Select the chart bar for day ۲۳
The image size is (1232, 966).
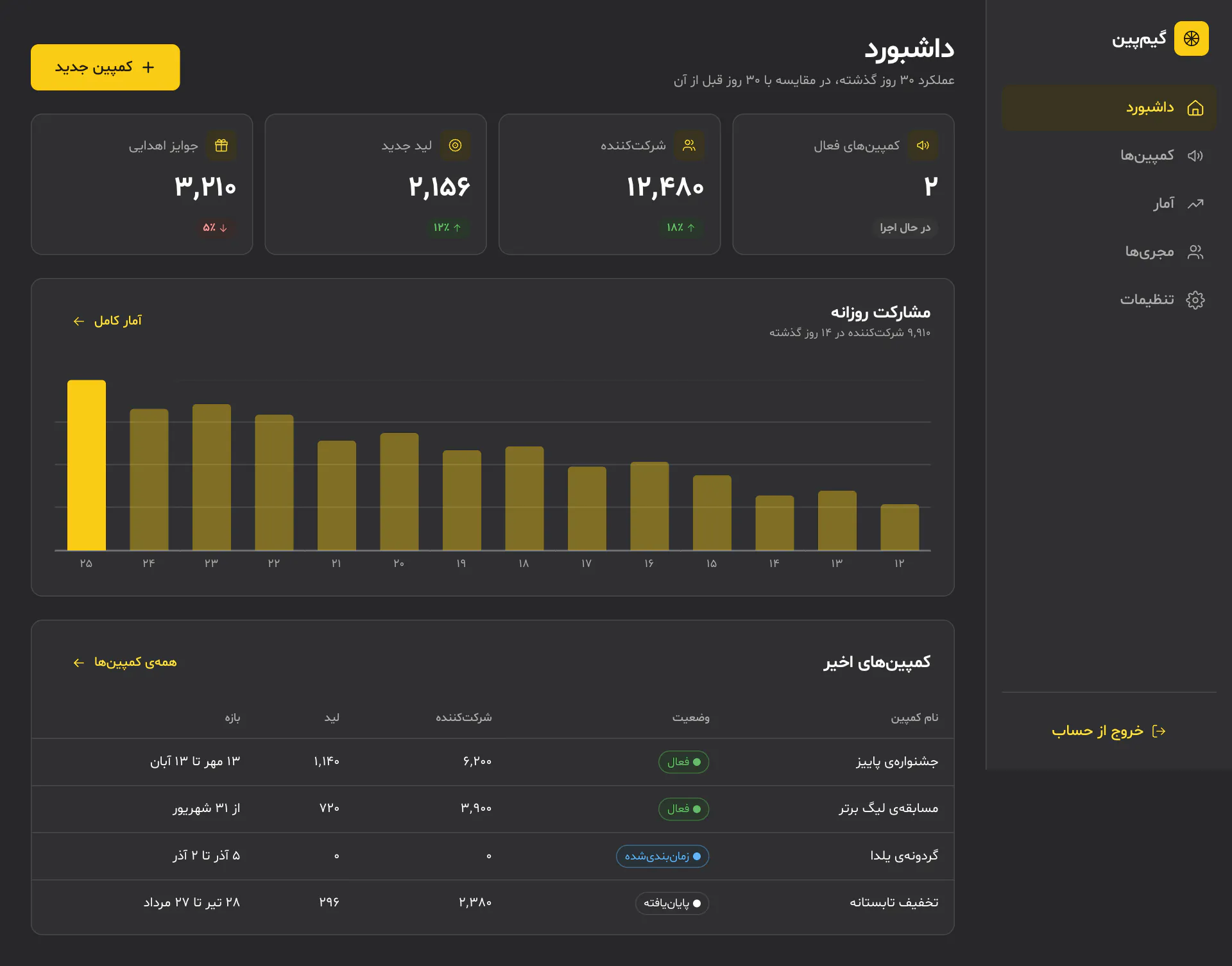pyautogui.click(x=212, y=477)
